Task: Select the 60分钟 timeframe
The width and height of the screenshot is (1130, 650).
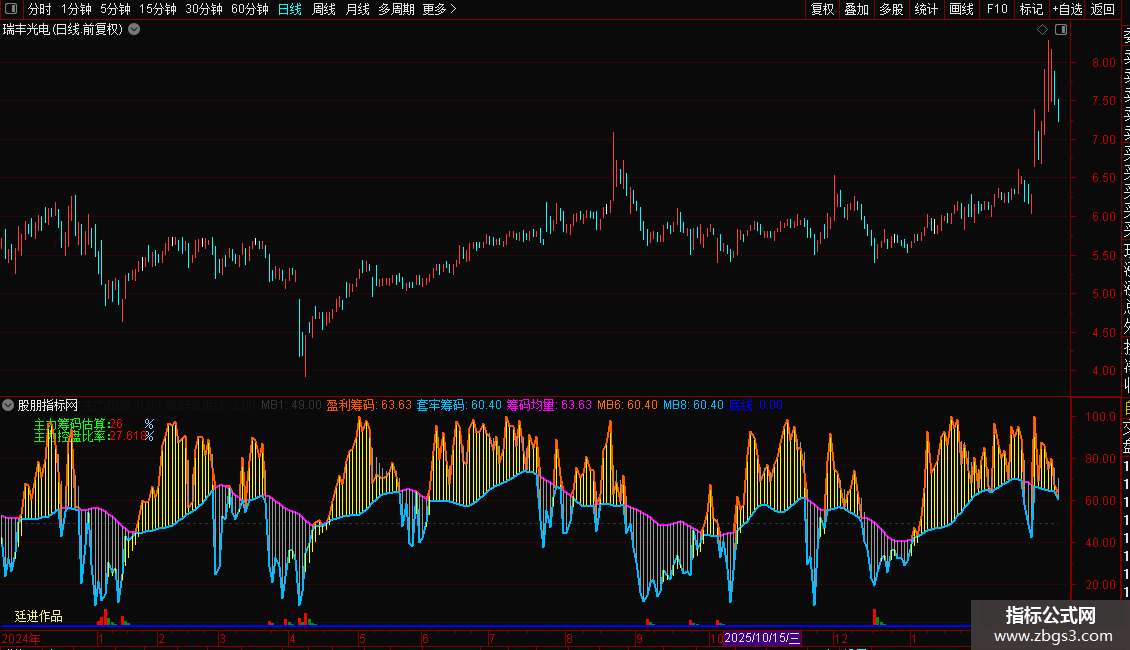Action: tap(250, 9)
